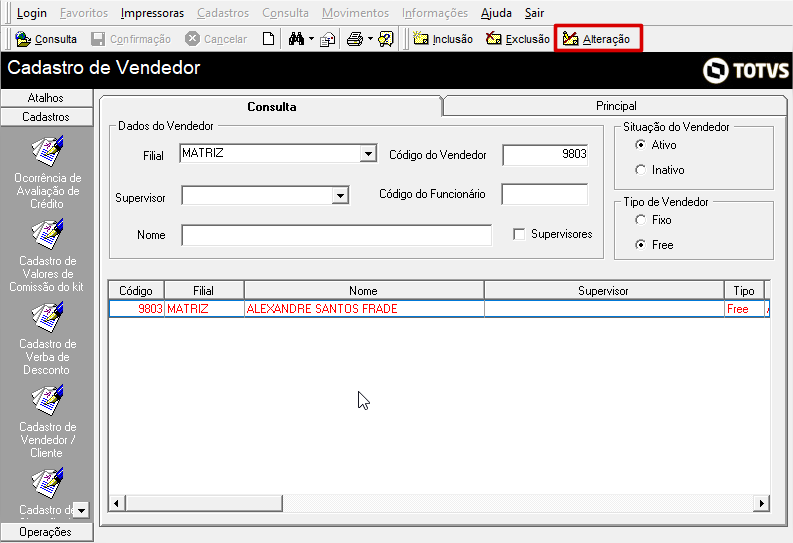Click the icon right of binoculars dropdown
The height and width of the screenshot is (543, 793).
coord(328,39)
